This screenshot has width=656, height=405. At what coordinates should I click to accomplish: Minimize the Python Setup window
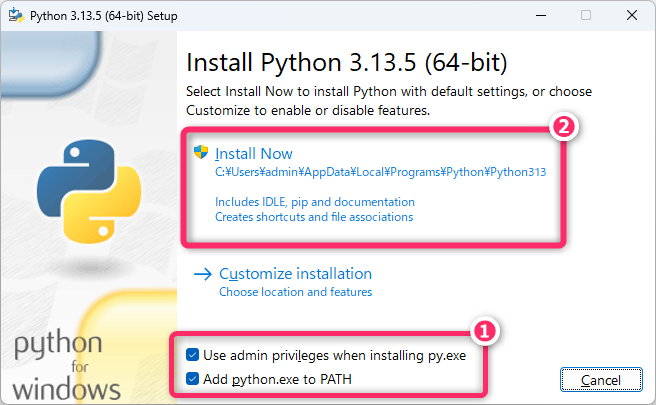(x=540, y=15)
